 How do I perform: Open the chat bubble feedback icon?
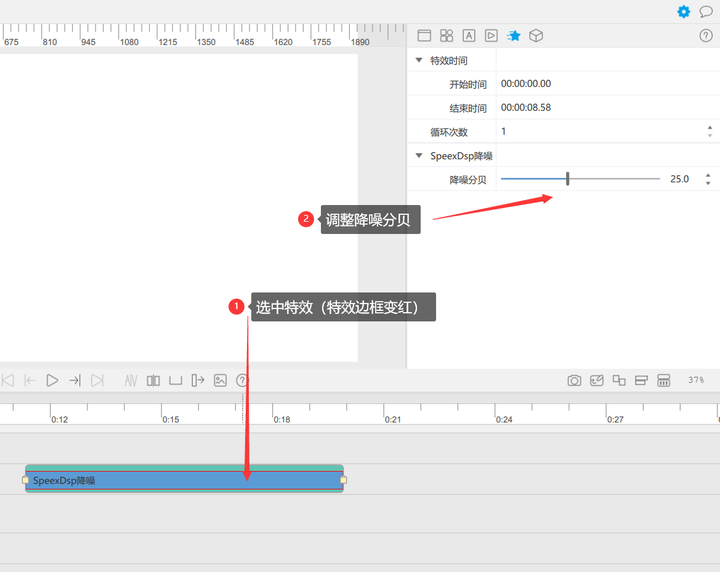click(706, 11)
